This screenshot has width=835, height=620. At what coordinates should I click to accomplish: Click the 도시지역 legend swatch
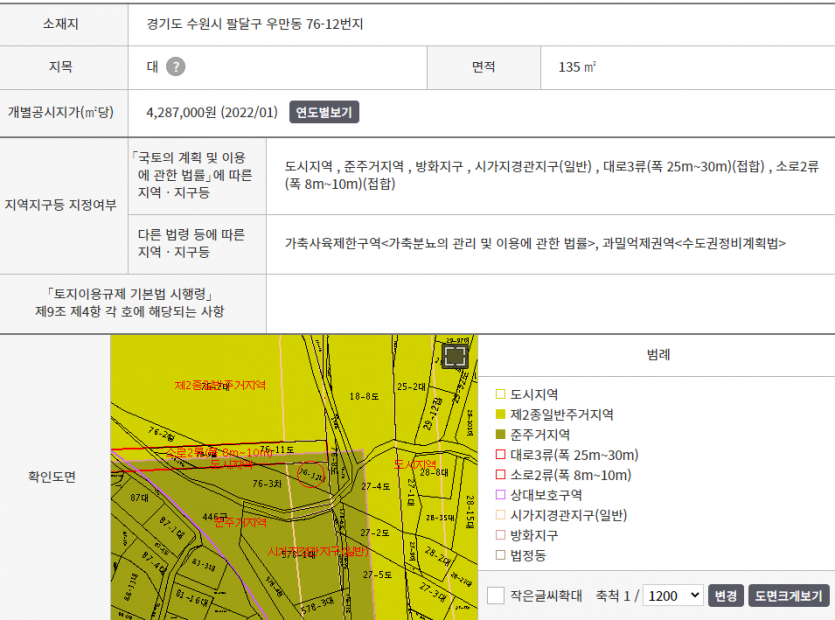(501, 394)
